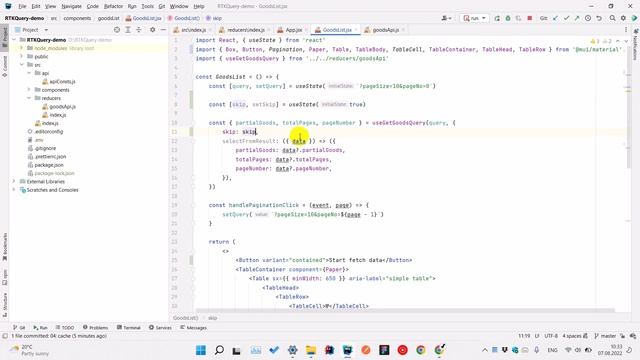Open editor tabs three-dot menu
This screenshot has height=360, width=640.
[x=626, y=30]
